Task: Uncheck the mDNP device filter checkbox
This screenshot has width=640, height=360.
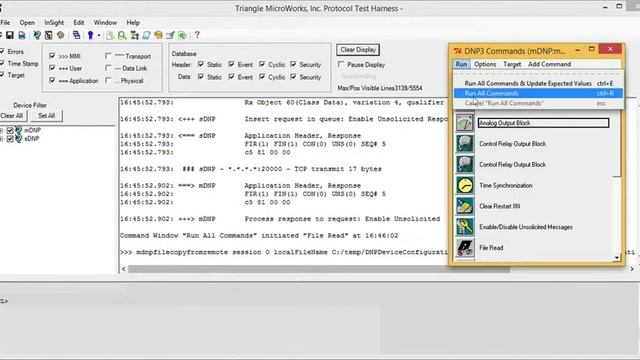Action: 10,130
